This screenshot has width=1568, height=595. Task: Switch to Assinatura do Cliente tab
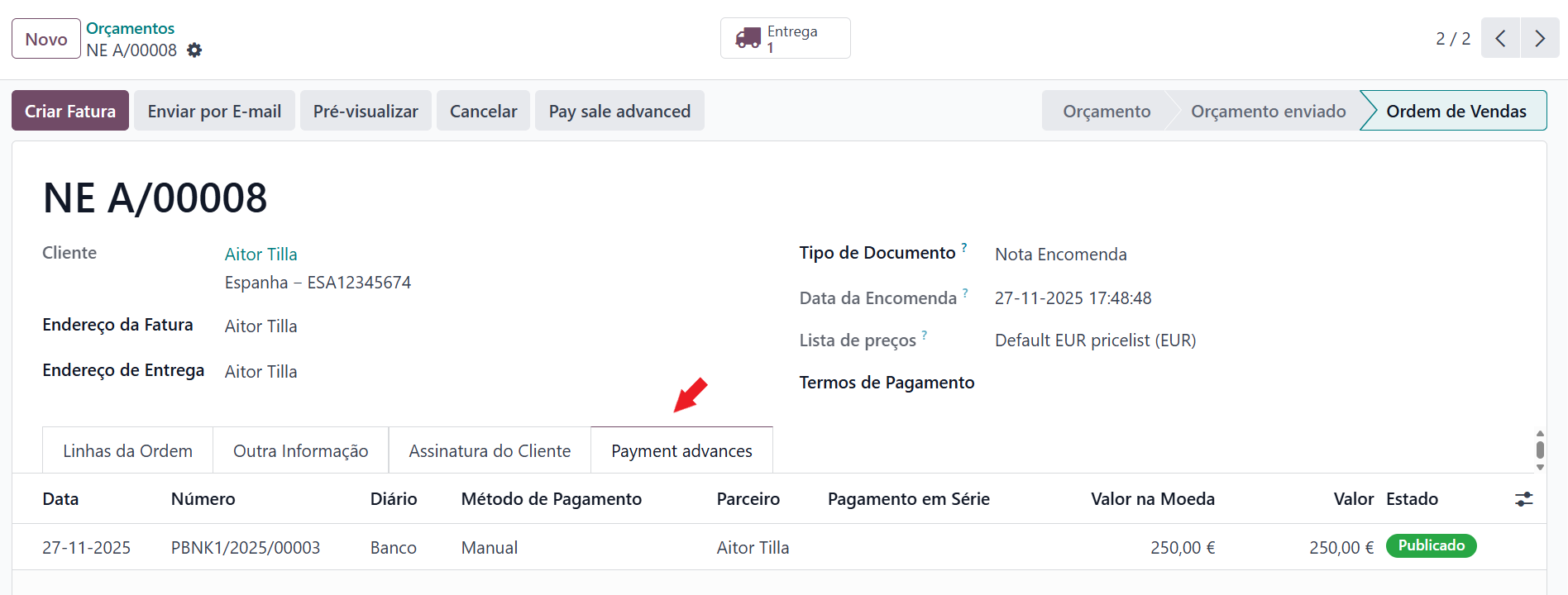pyautogui.click(x=490, y=450)
